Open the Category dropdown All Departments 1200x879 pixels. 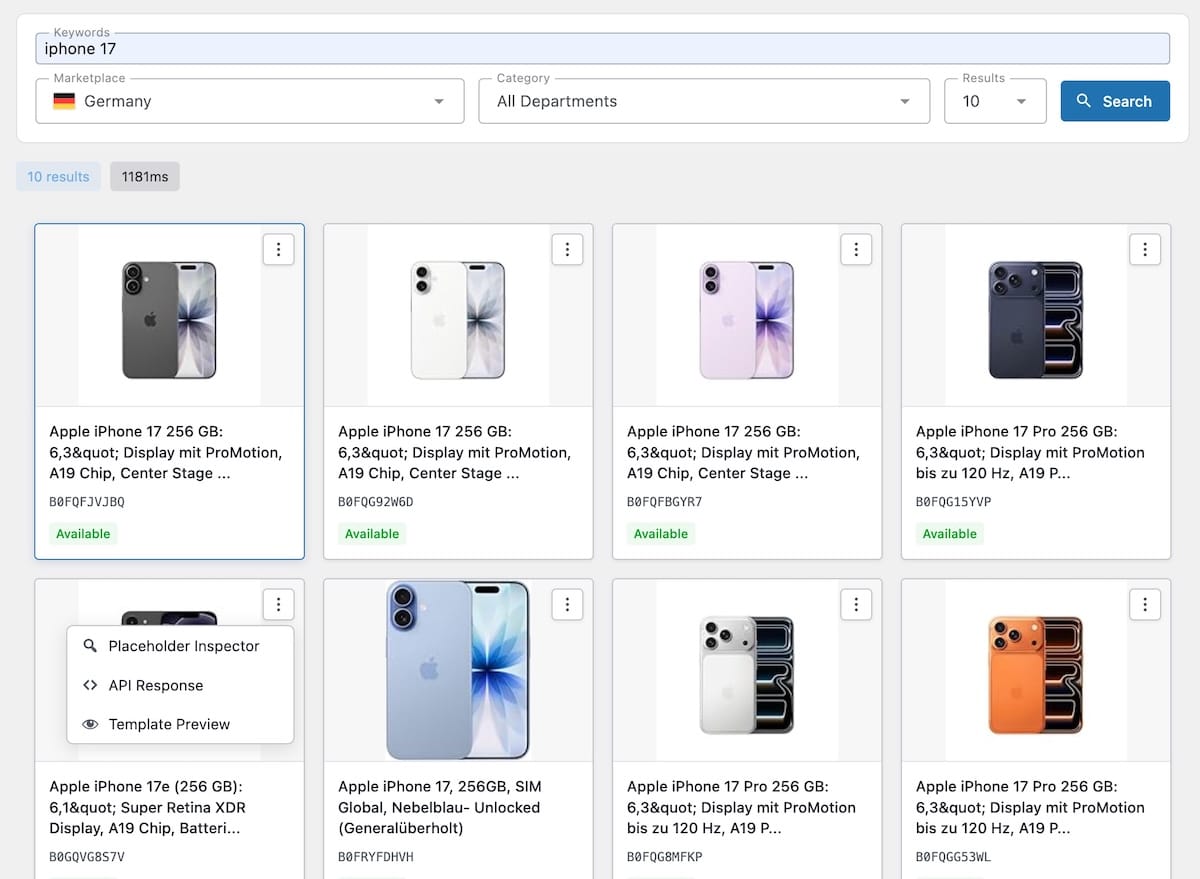coord(704,101)
